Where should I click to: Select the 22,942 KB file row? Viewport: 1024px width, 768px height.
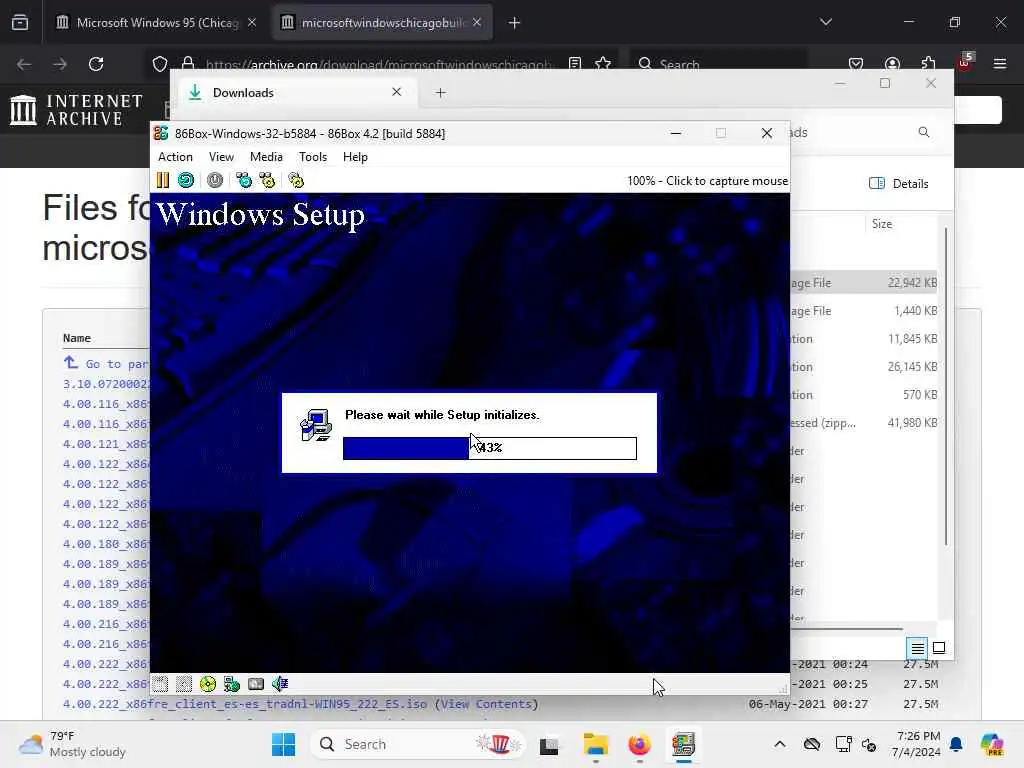click(x=864, y=283)
